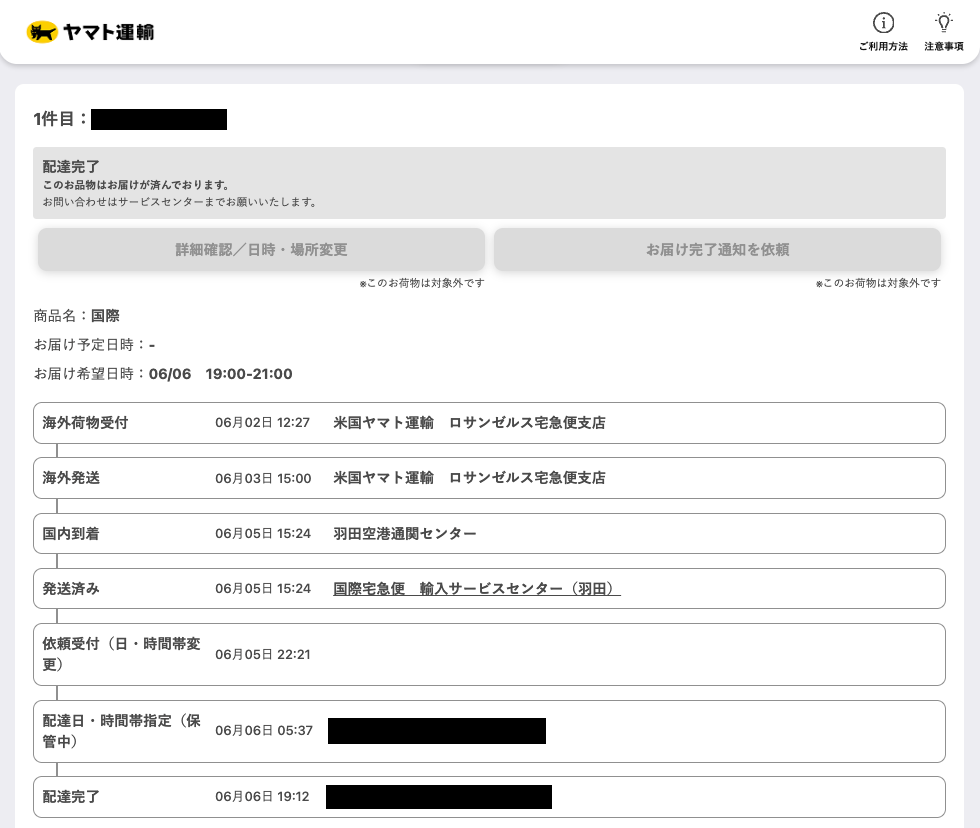Image resolution: width=980 pixels, height=828 pixels.
Task: Click timestamp 06月06日 05:37
Action: 264,731
